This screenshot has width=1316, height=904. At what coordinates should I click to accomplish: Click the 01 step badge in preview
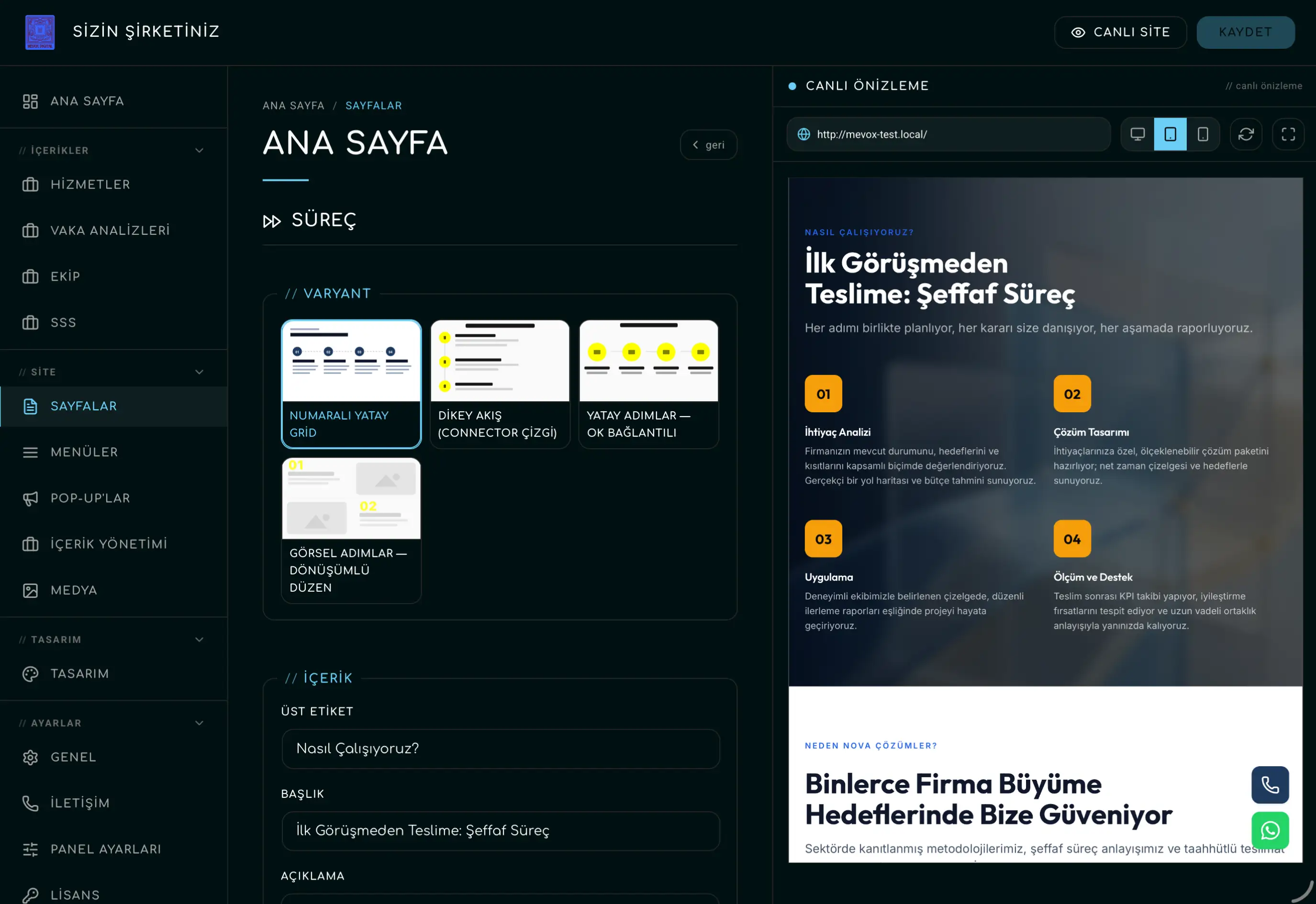pyautogui.click(x=824, y=394)
